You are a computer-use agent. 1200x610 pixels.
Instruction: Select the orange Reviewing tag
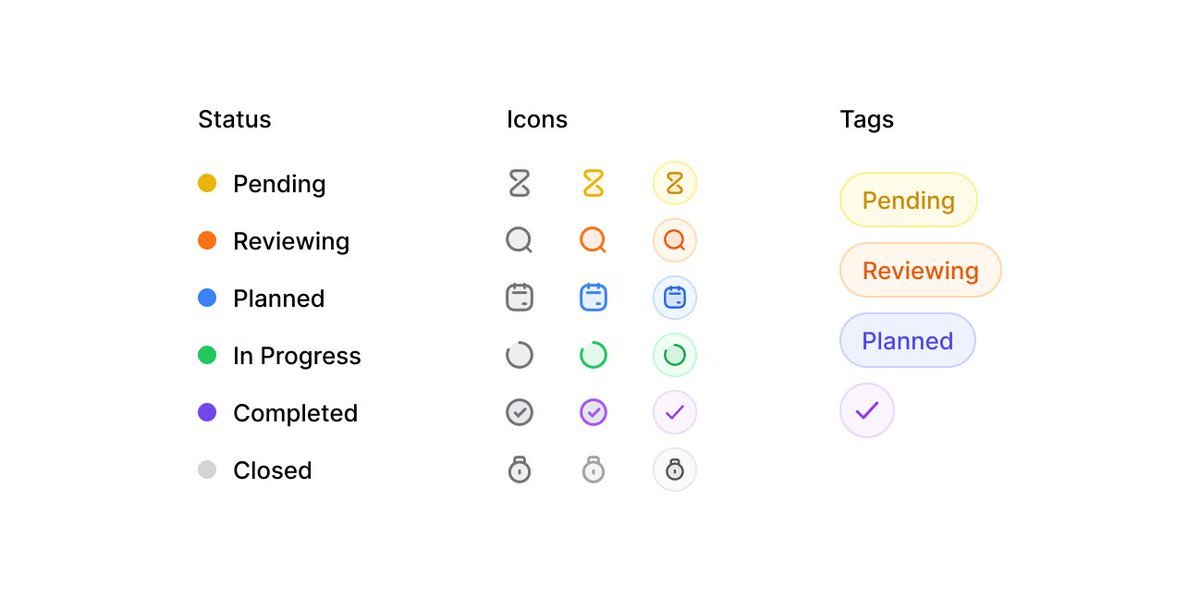click(x=920, y=270)
